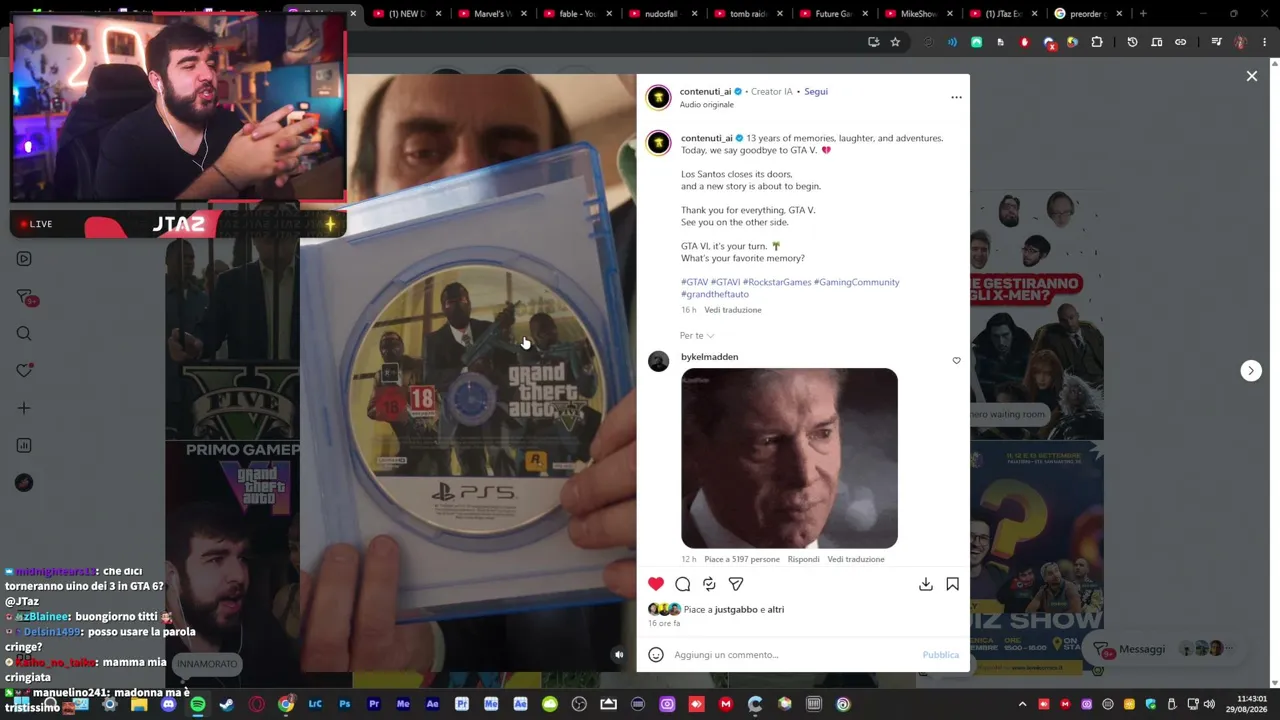Go to the next post with right arrow
This screenshot has width=1280, height=720.
[x=1251, y=371]
